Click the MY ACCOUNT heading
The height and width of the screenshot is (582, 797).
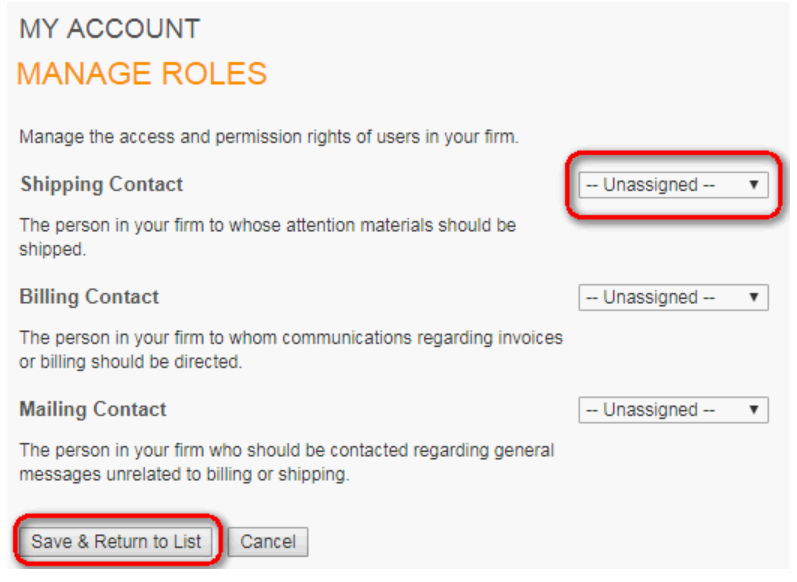[x=109, y=29]
